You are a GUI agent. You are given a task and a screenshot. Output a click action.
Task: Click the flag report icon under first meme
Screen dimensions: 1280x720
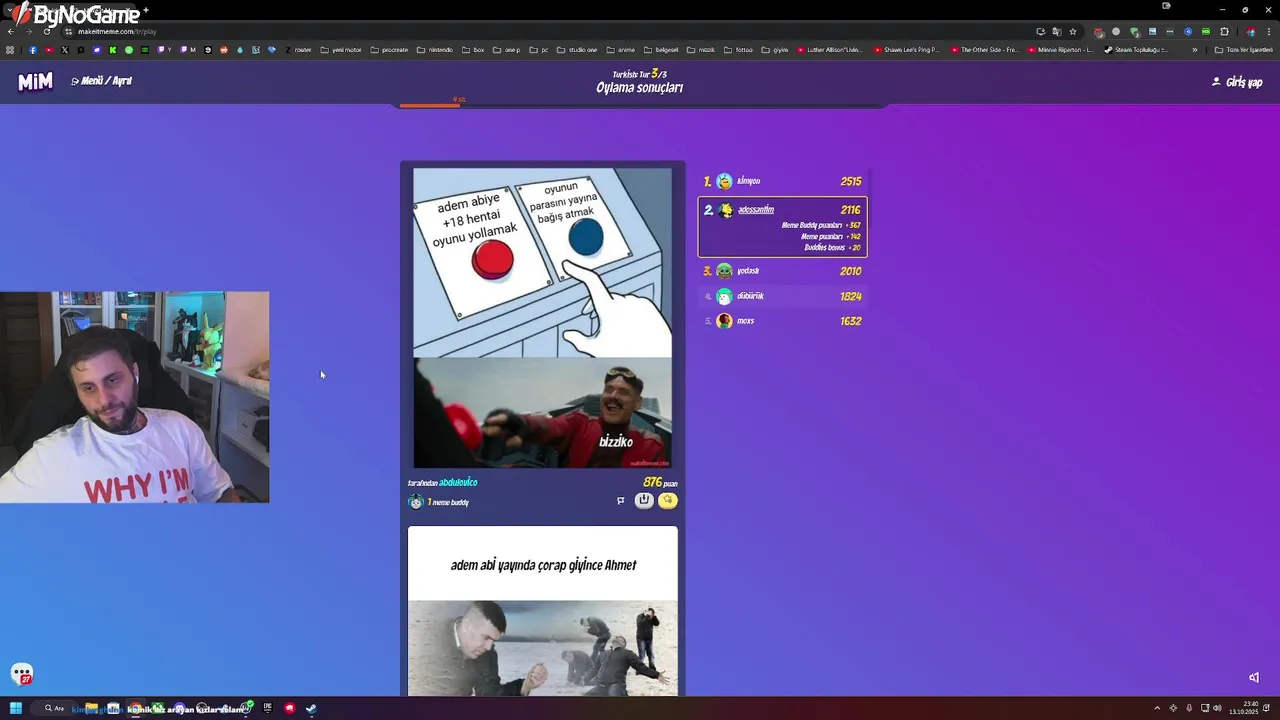point(621,500)
